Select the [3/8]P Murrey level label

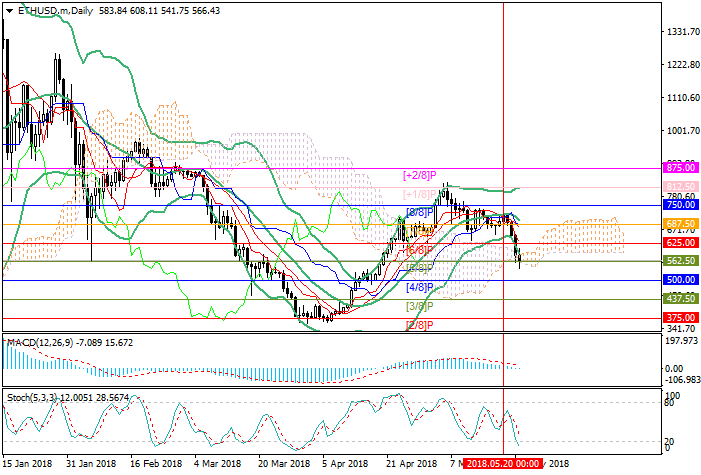419,306
